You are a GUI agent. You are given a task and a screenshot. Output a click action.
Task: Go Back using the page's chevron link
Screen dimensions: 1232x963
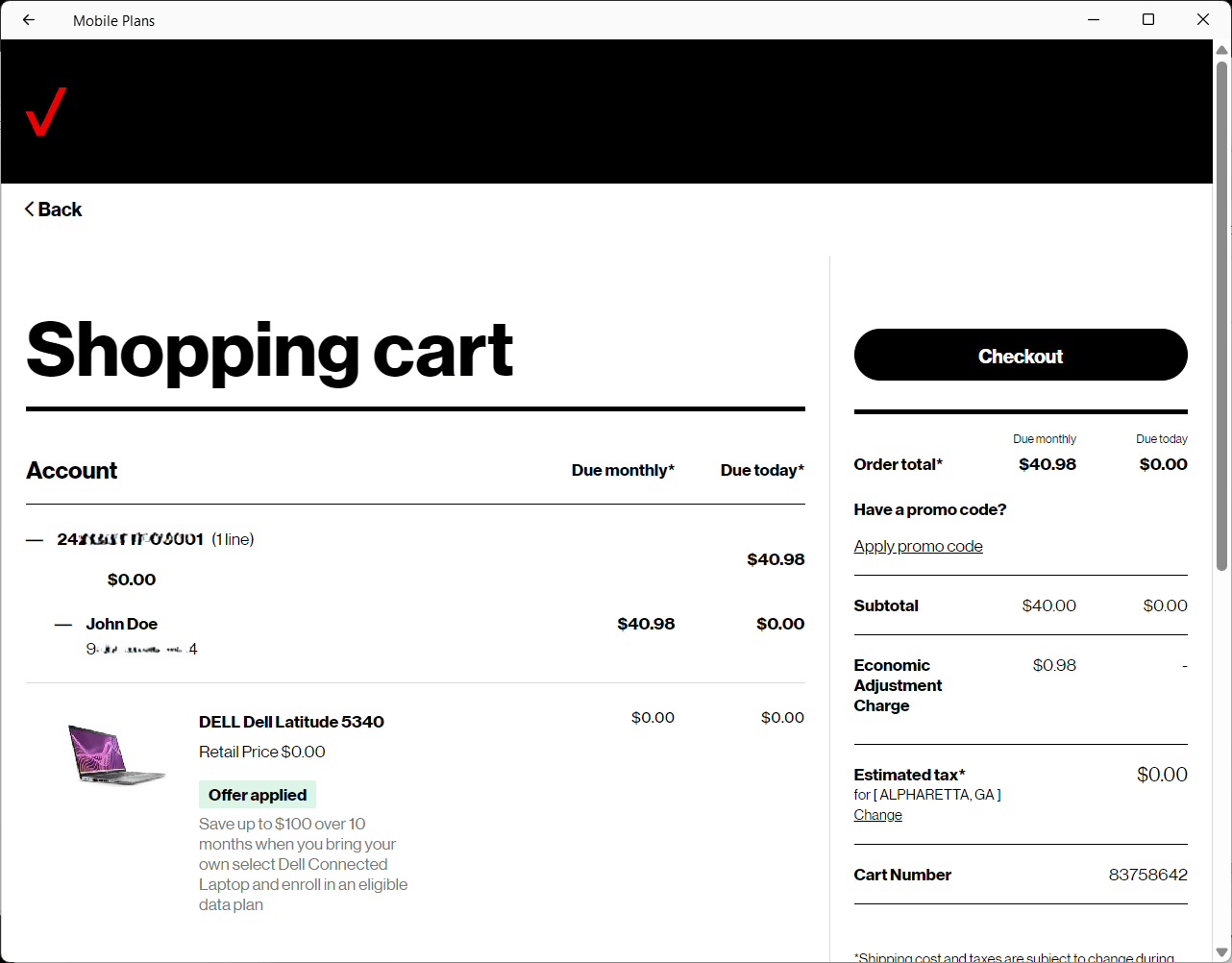(54, 210)
